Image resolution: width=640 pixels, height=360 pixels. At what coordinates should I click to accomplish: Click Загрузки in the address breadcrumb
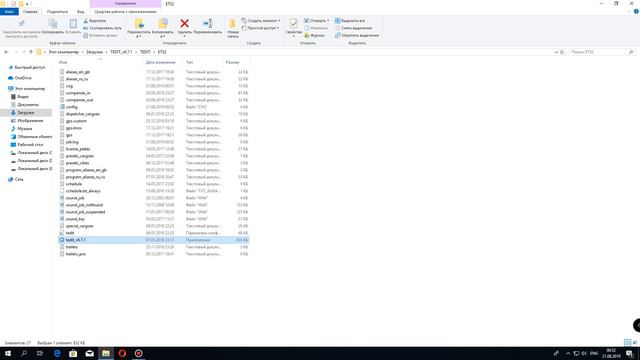94,52
